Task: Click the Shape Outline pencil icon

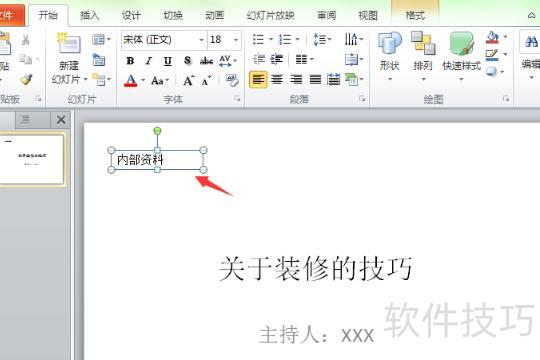Action: [x=492, y=55]
